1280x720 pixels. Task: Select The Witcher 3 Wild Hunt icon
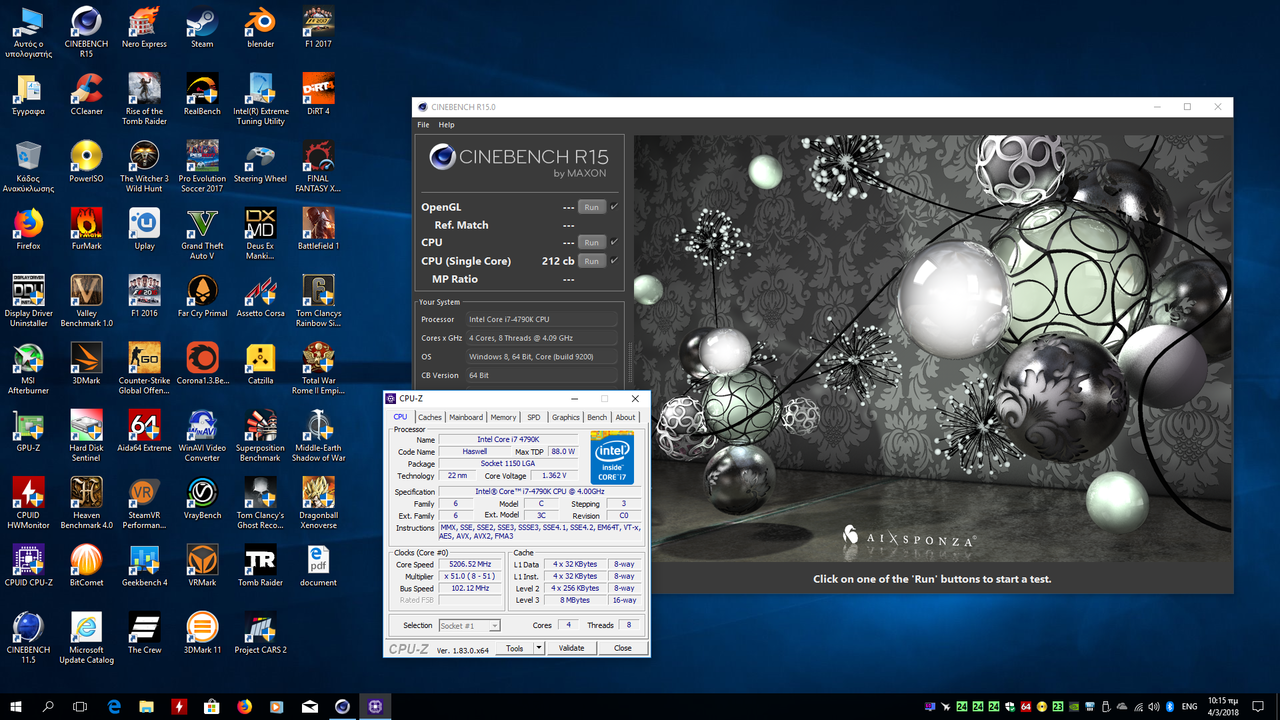click(x=144, y=167)
